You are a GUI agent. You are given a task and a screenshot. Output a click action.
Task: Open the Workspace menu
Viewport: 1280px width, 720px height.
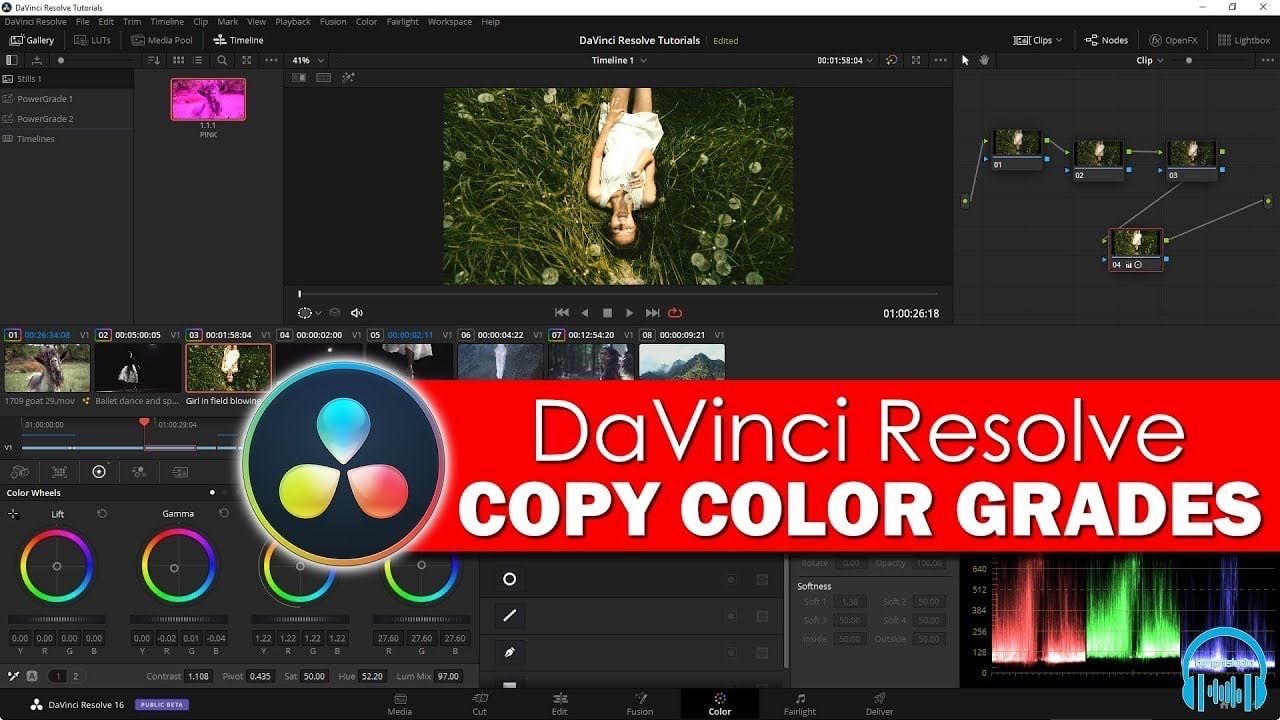[449, 22]
